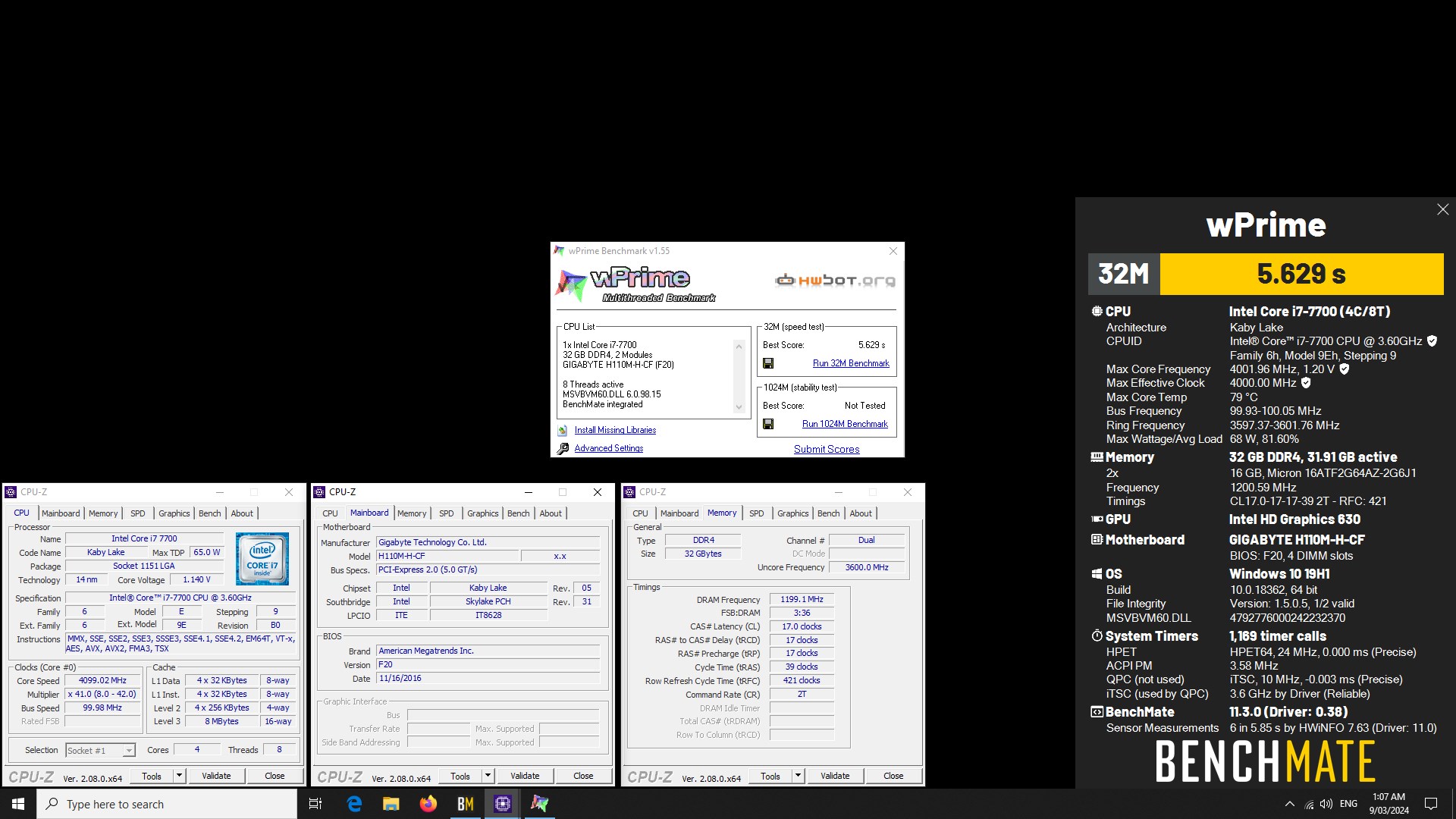Expand Tools dropdown arrow in Mainboard window

(488, 776)
